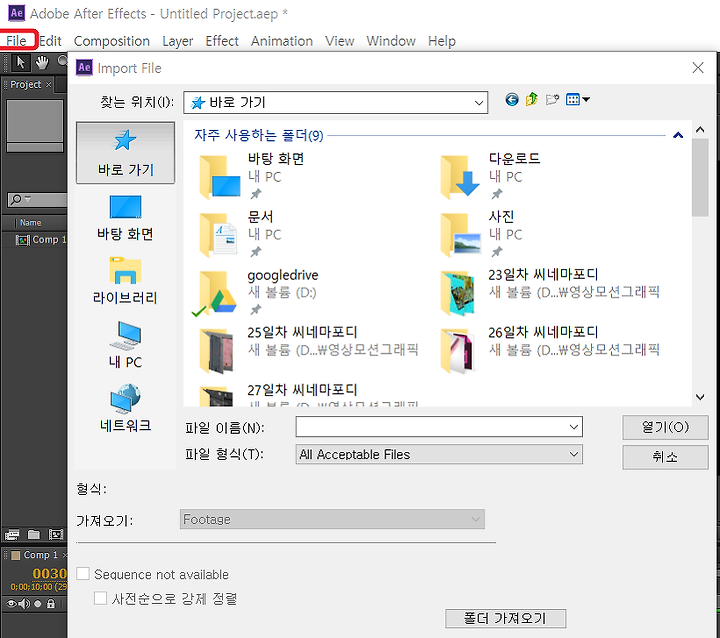The height and width of the screenshot is (638, 720).
Task: Click the file list scrollbar up arrow
Action: coord(700,130)
